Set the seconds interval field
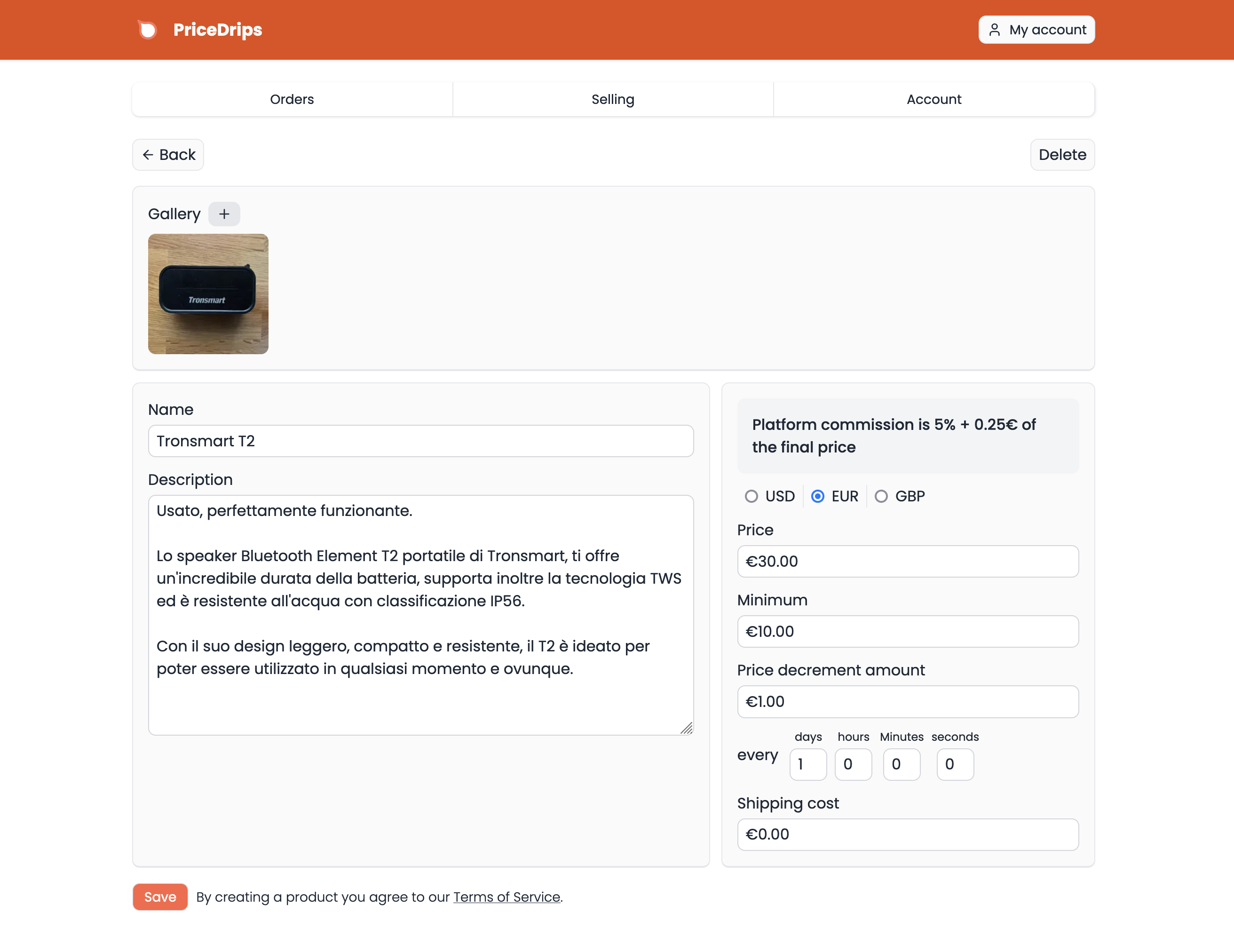 [955, 764]
